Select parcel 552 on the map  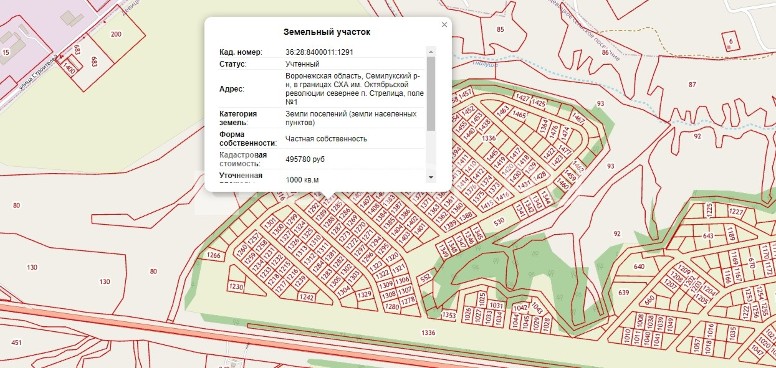426,279
